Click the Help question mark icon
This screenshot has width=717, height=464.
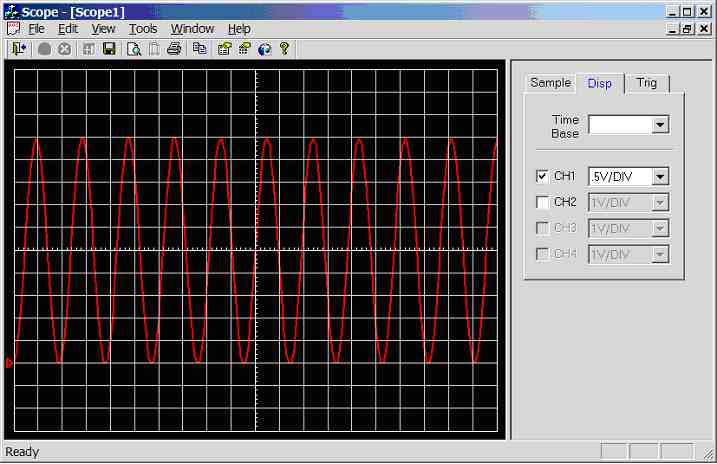click(284, 48)
